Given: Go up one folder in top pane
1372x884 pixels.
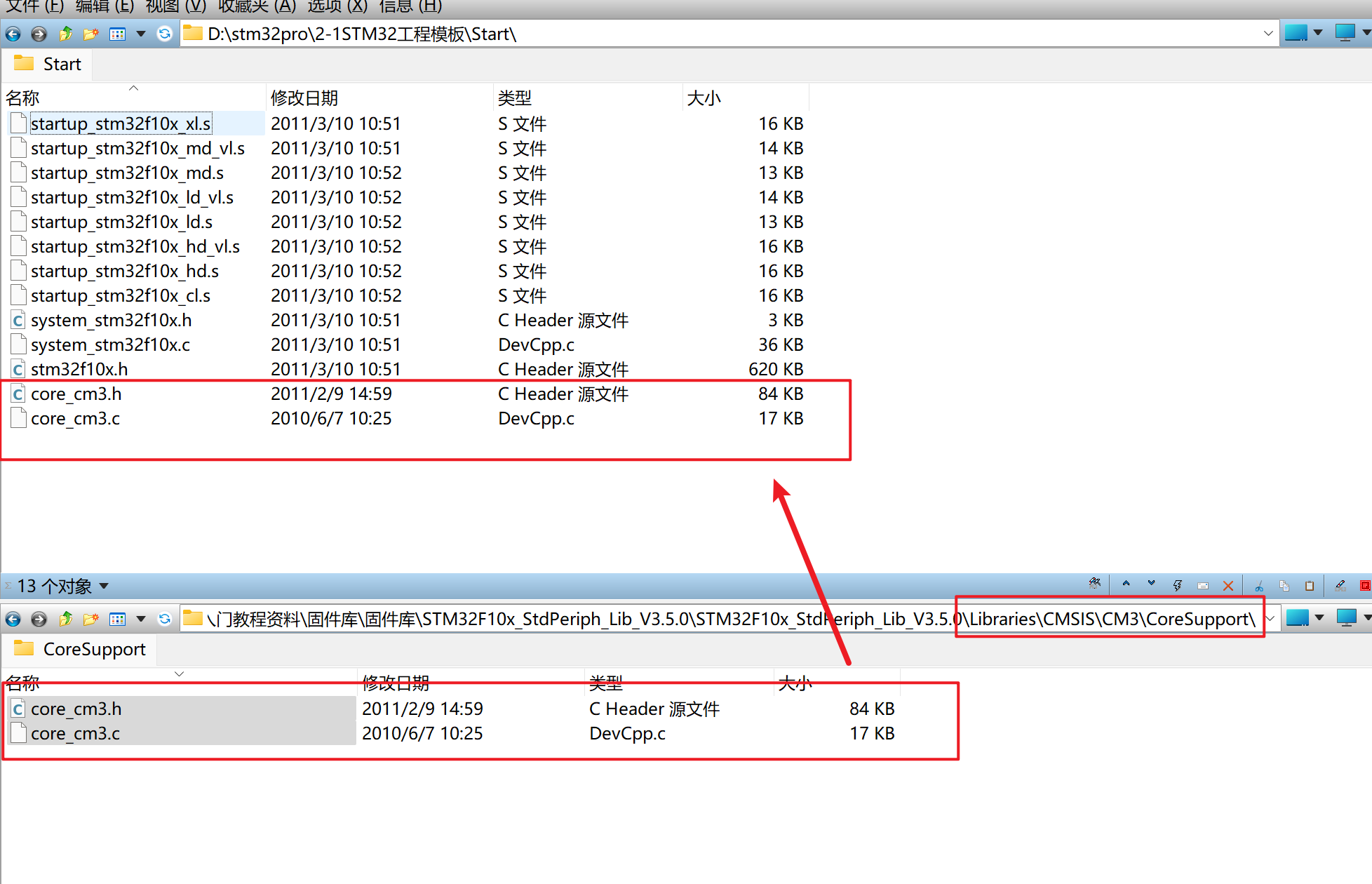Looking at the screenshot, I should pyautogui.click(x=65, y=34).
